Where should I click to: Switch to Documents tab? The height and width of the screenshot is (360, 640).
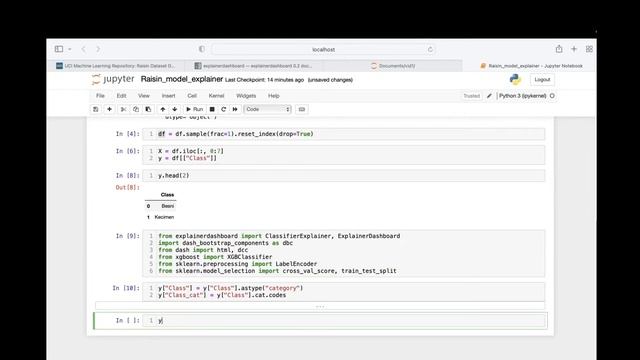coord(393,66)
